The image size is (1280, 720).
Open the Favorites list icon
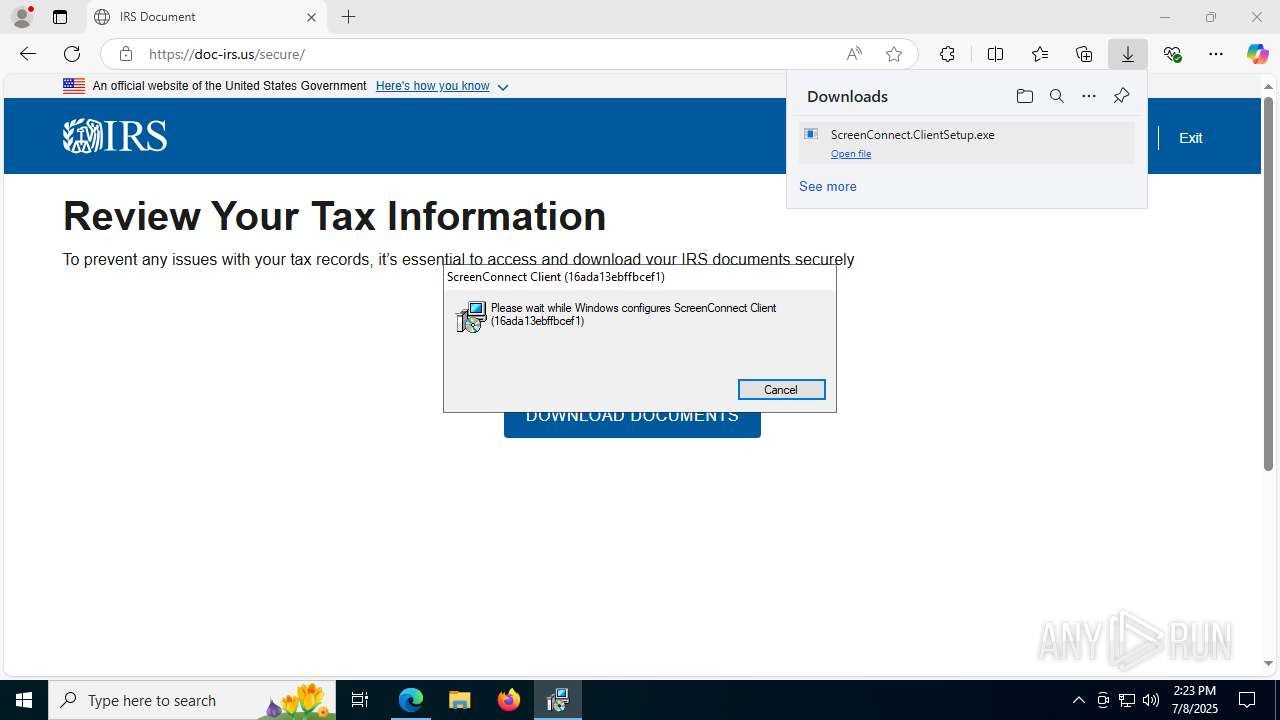coord(1040,54)
